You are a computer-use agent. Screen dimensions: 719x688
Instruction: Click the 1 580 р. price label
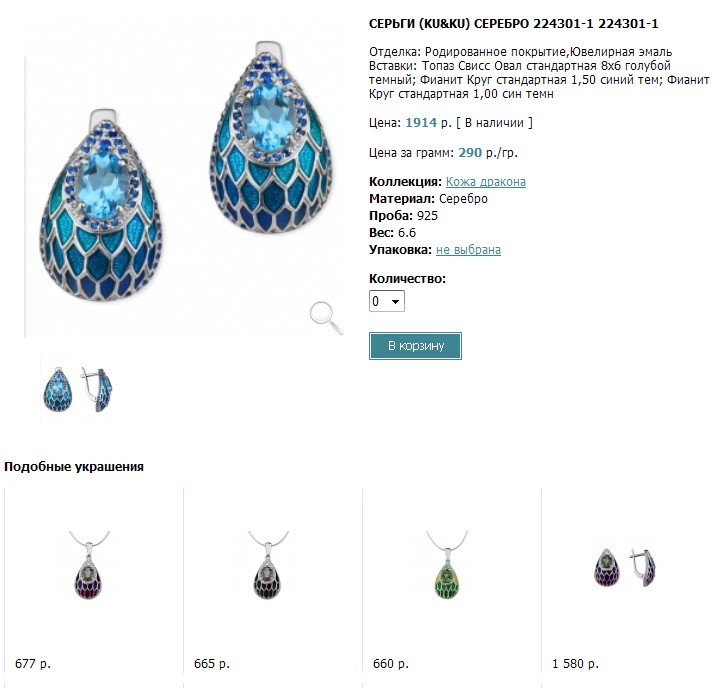[x=575, y=664]
